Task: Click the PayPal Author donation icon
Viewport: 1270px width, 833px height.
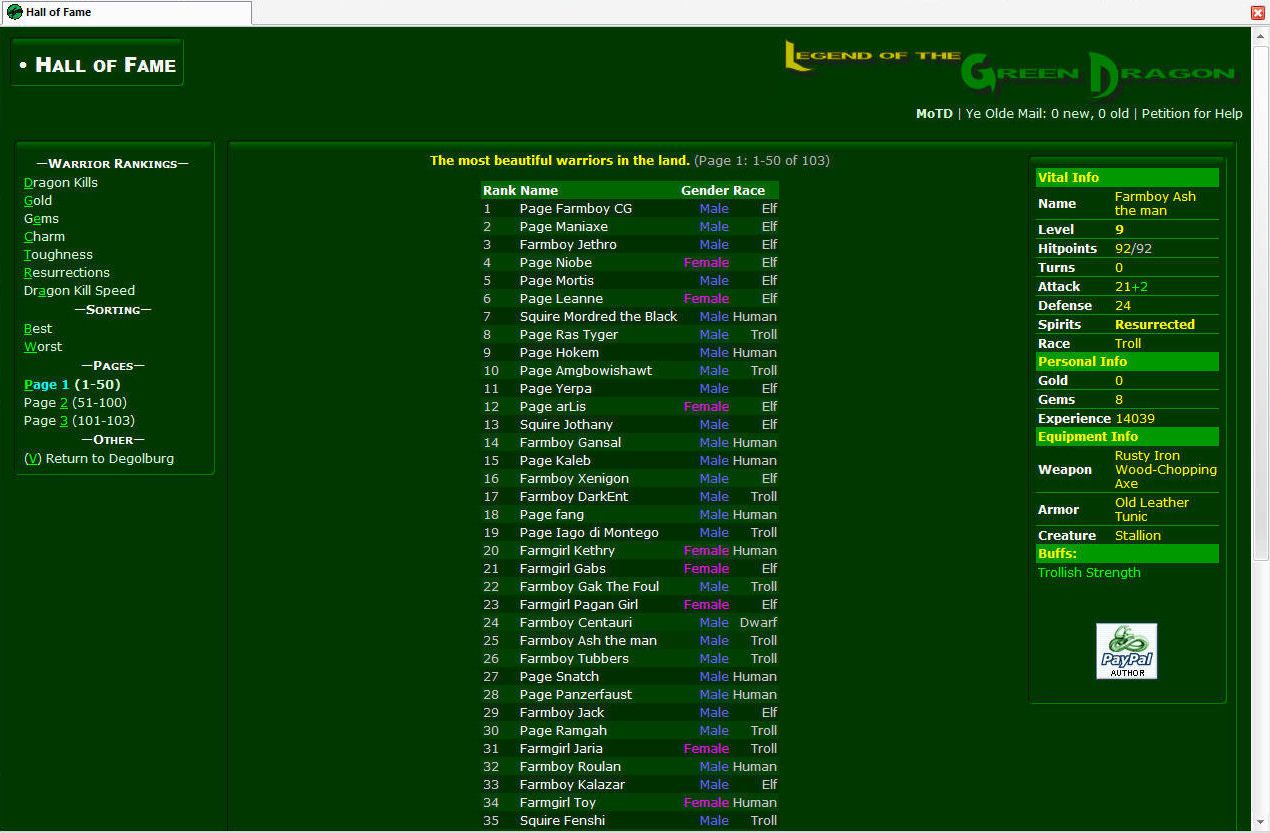Action: [1126, 651]
